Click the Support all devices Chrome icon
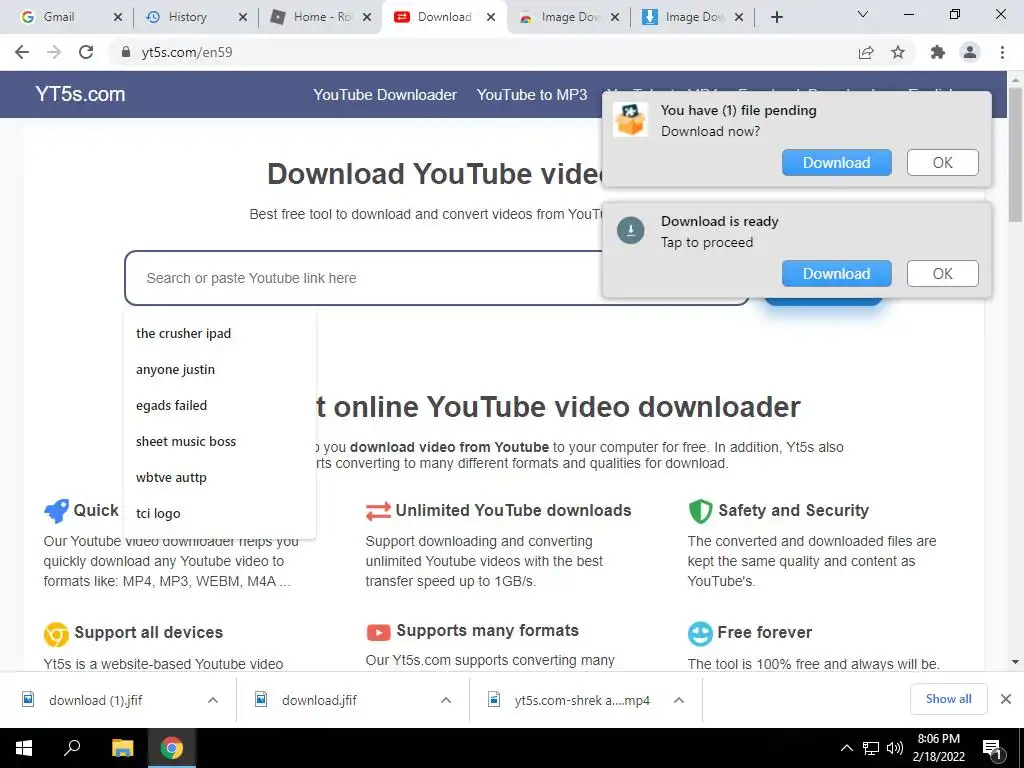 [56, 633]
